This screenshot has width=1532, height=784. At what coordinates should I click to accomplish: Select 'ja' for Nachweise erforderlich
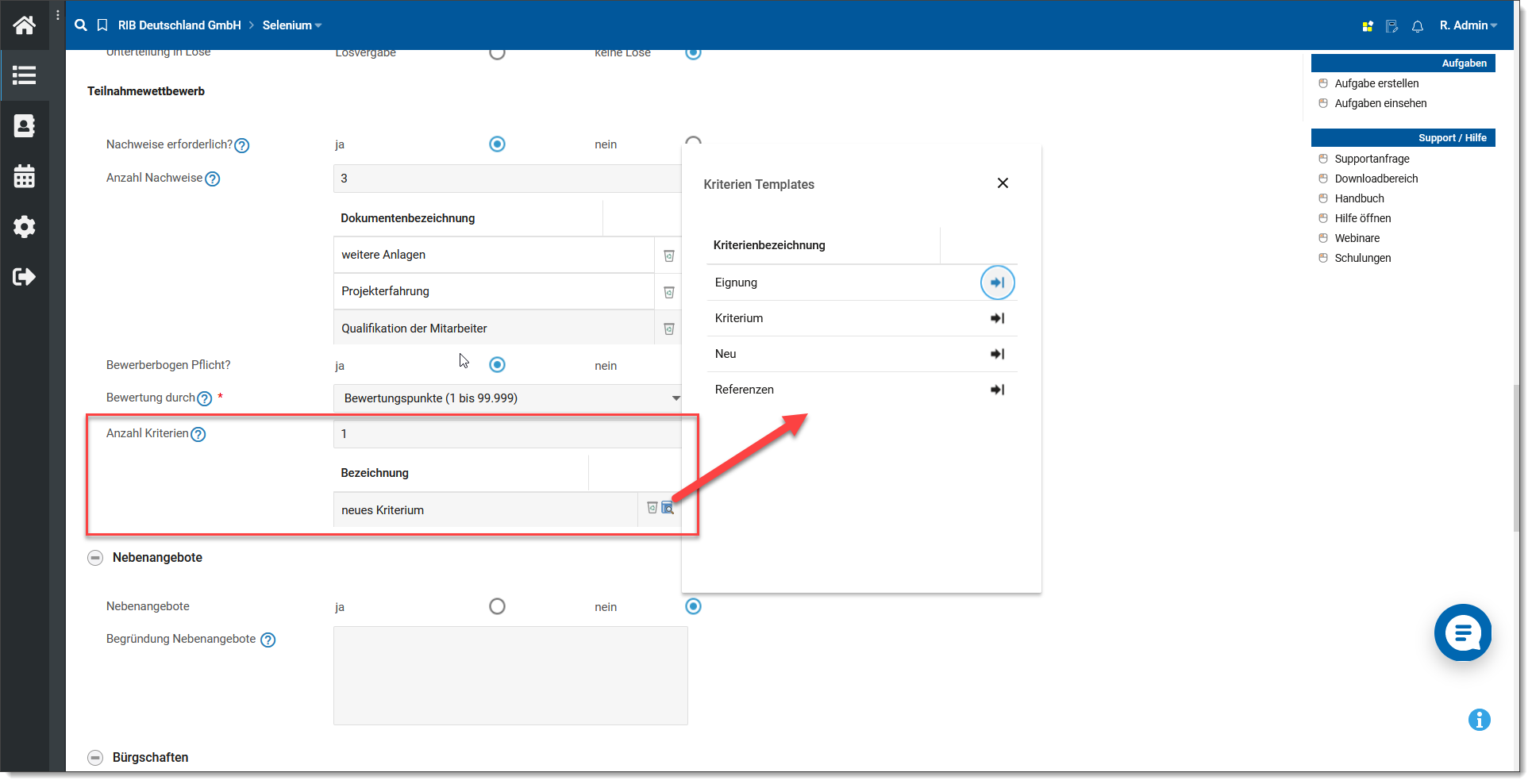coord(497,144)
